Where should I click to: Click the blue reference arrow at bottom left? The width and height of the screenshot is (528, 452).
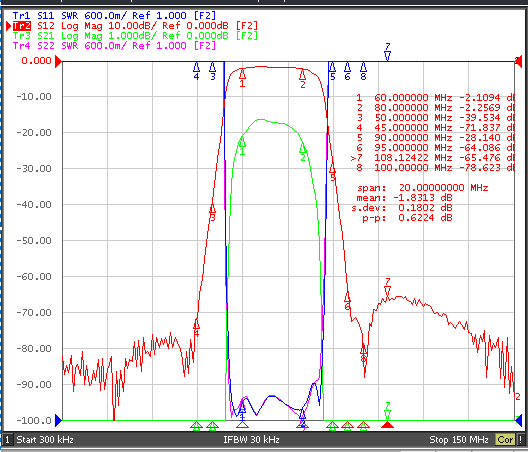click(59, 420)
